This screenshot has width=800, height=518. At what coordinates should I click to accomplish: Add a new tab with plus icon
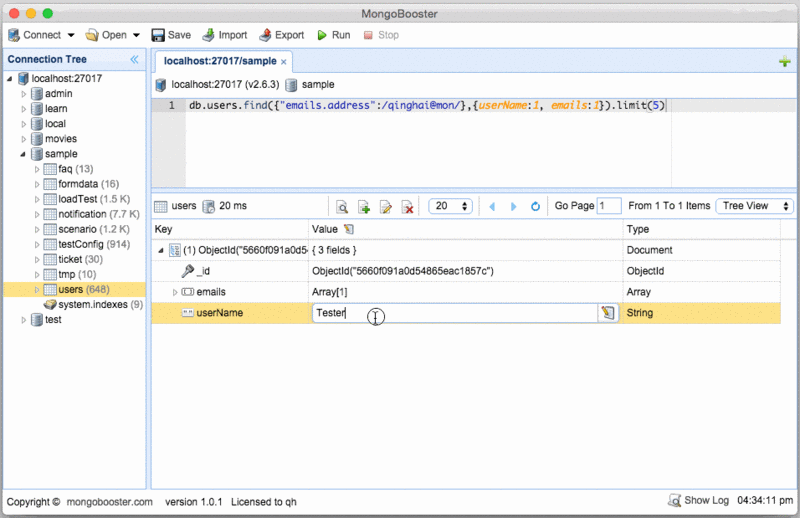784,62
